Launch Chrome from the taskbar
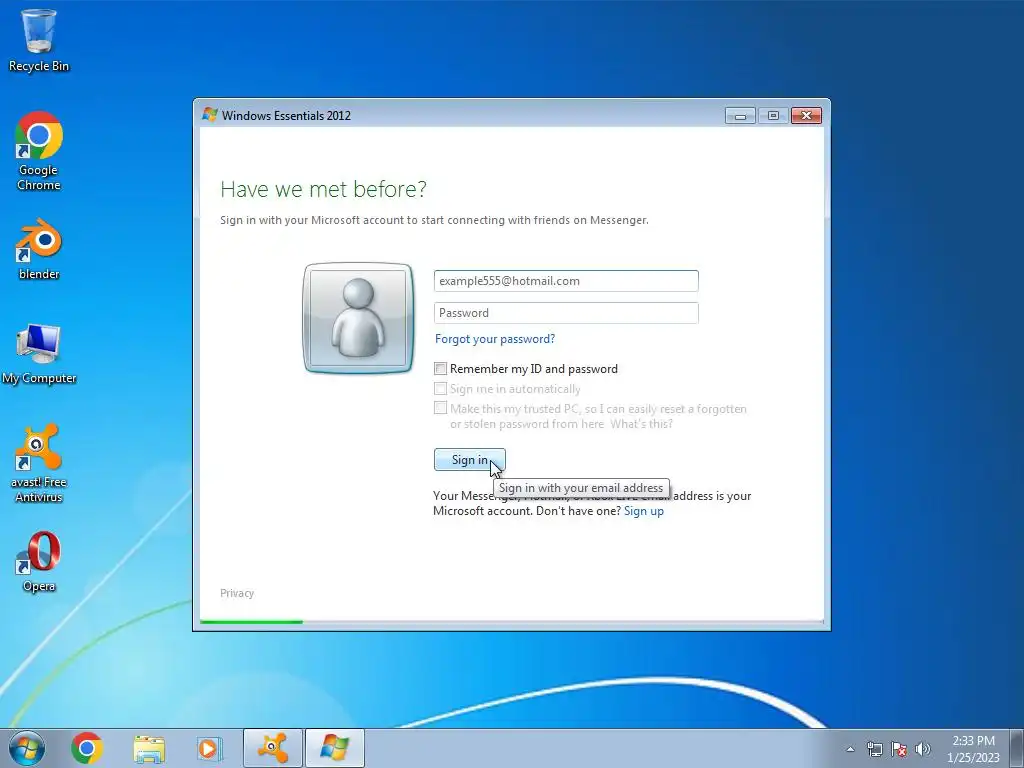Viewport: 1024px width, 768px height. click(87, 748)
